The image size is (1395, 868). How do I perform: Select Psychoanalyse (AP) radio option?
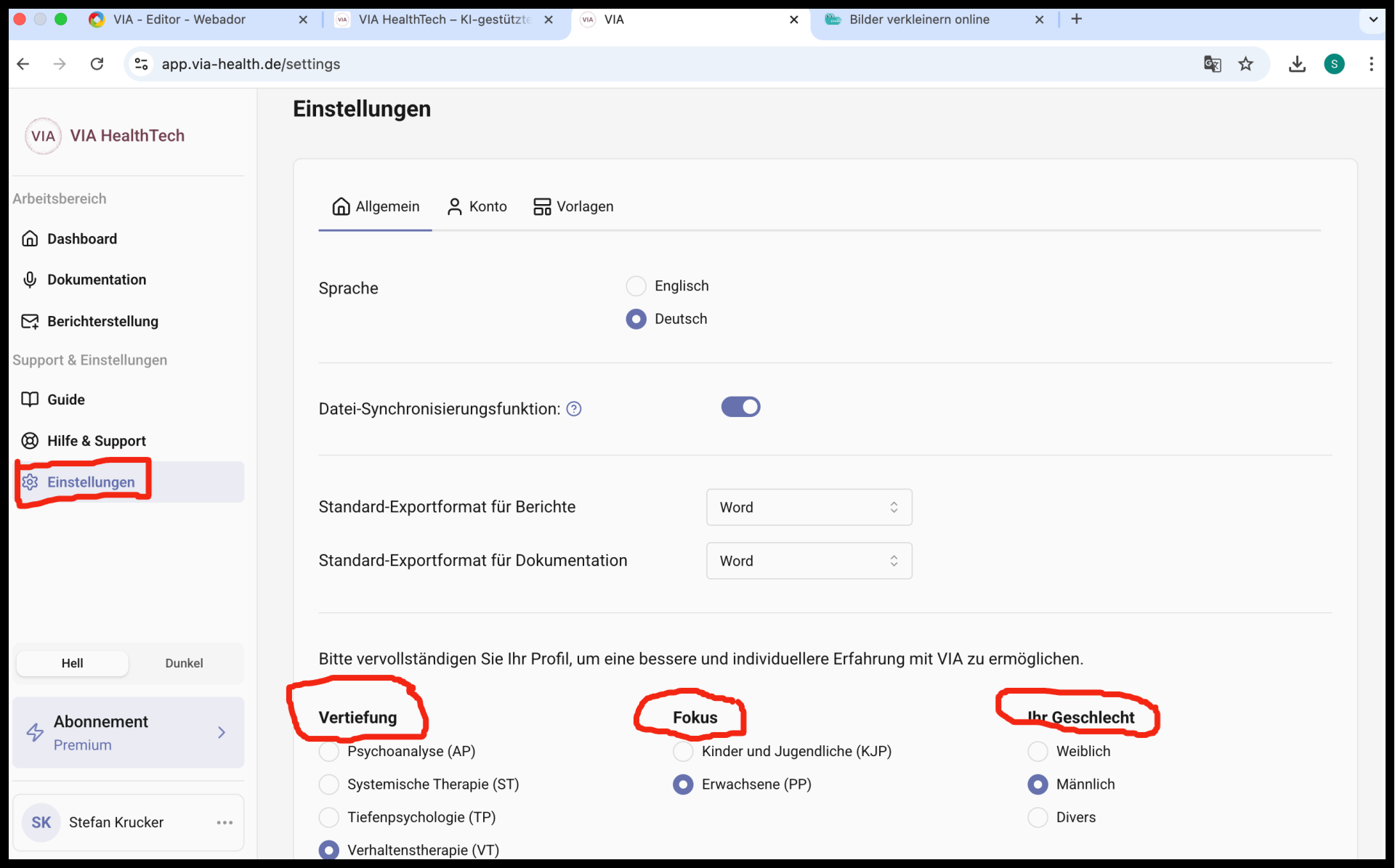(329, 751)
